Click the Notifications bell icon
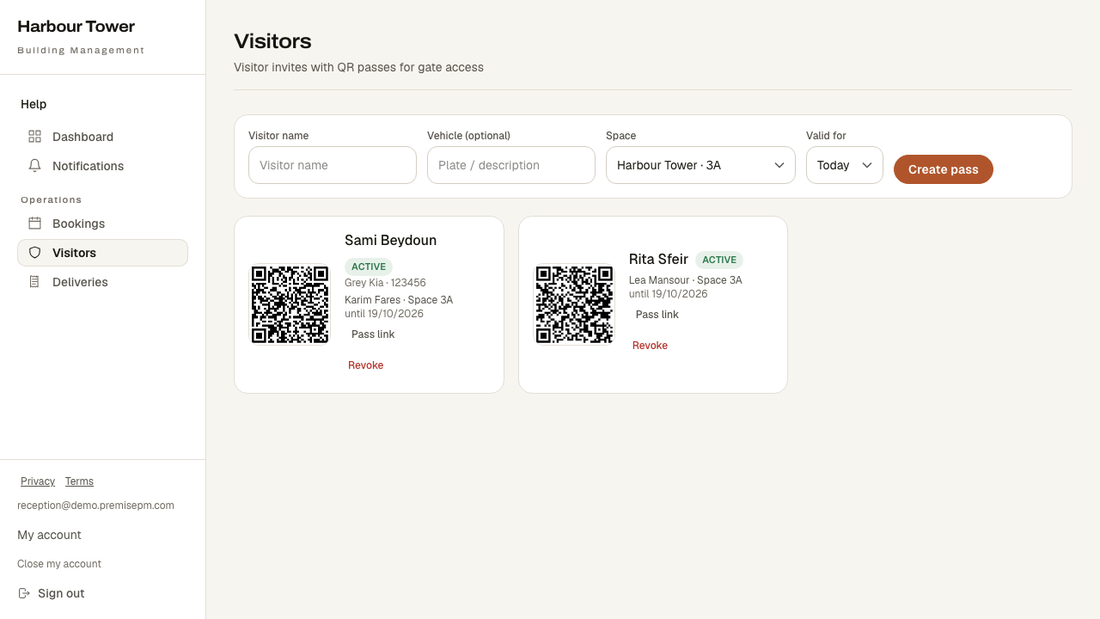The image size is (1100, 619). [34, 166]
